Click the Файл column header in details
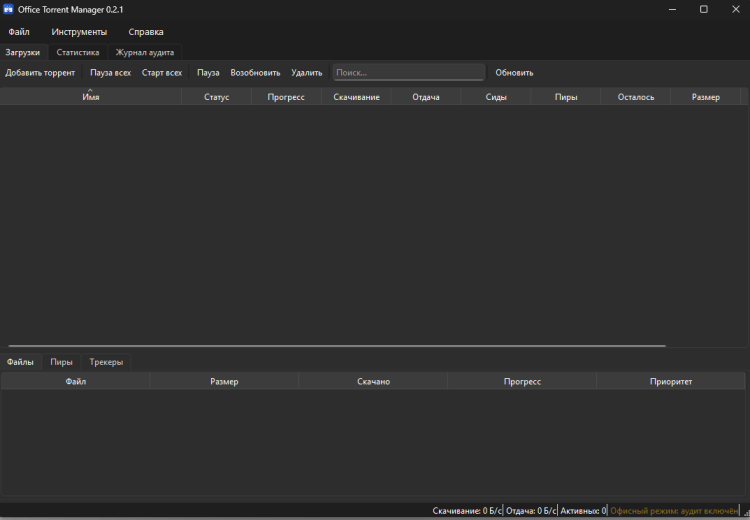Screen dimensions: 750x520 click(76, 381)
